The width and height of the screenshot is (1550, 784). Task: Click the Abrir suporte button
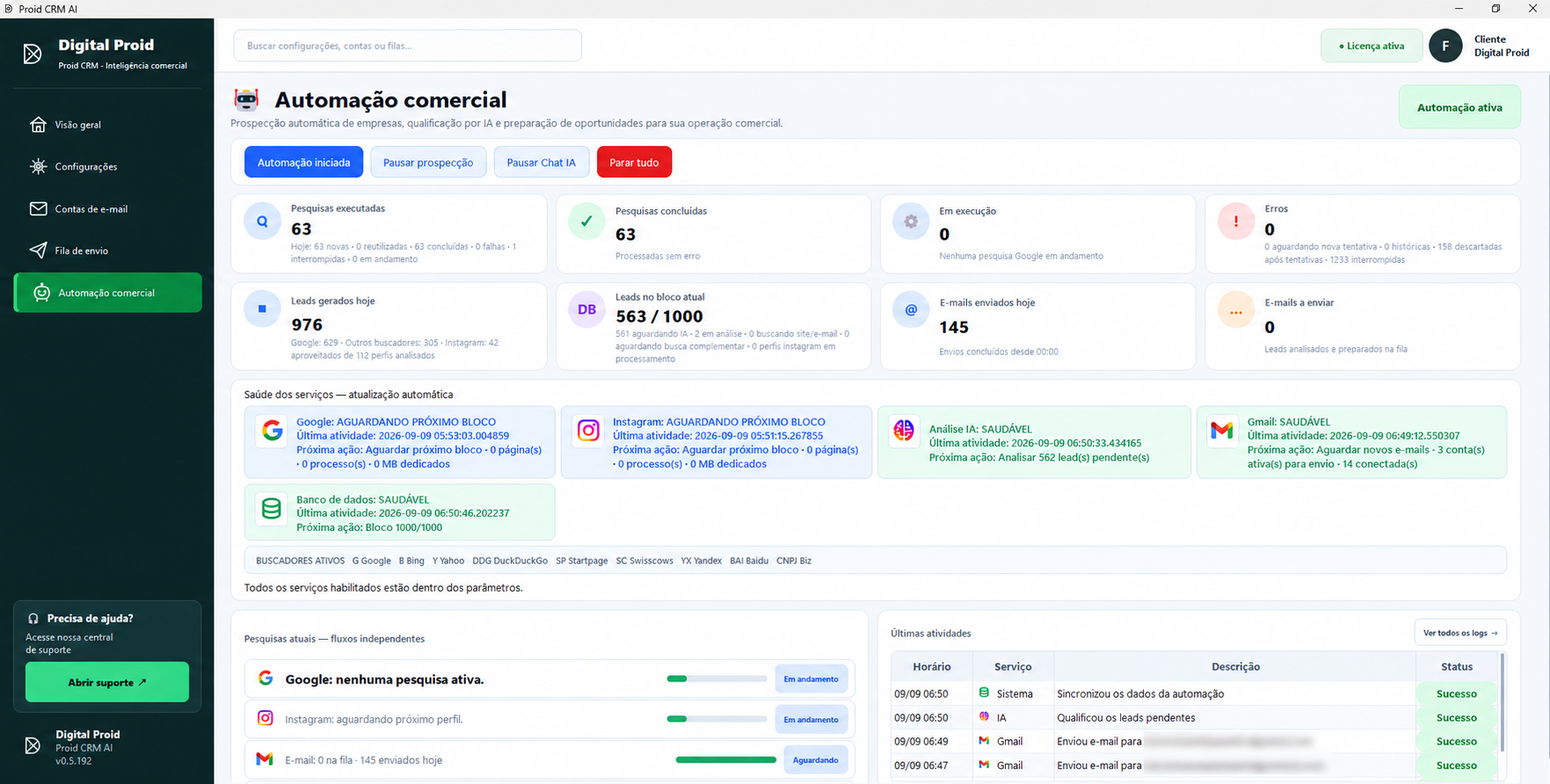(107, 682)
